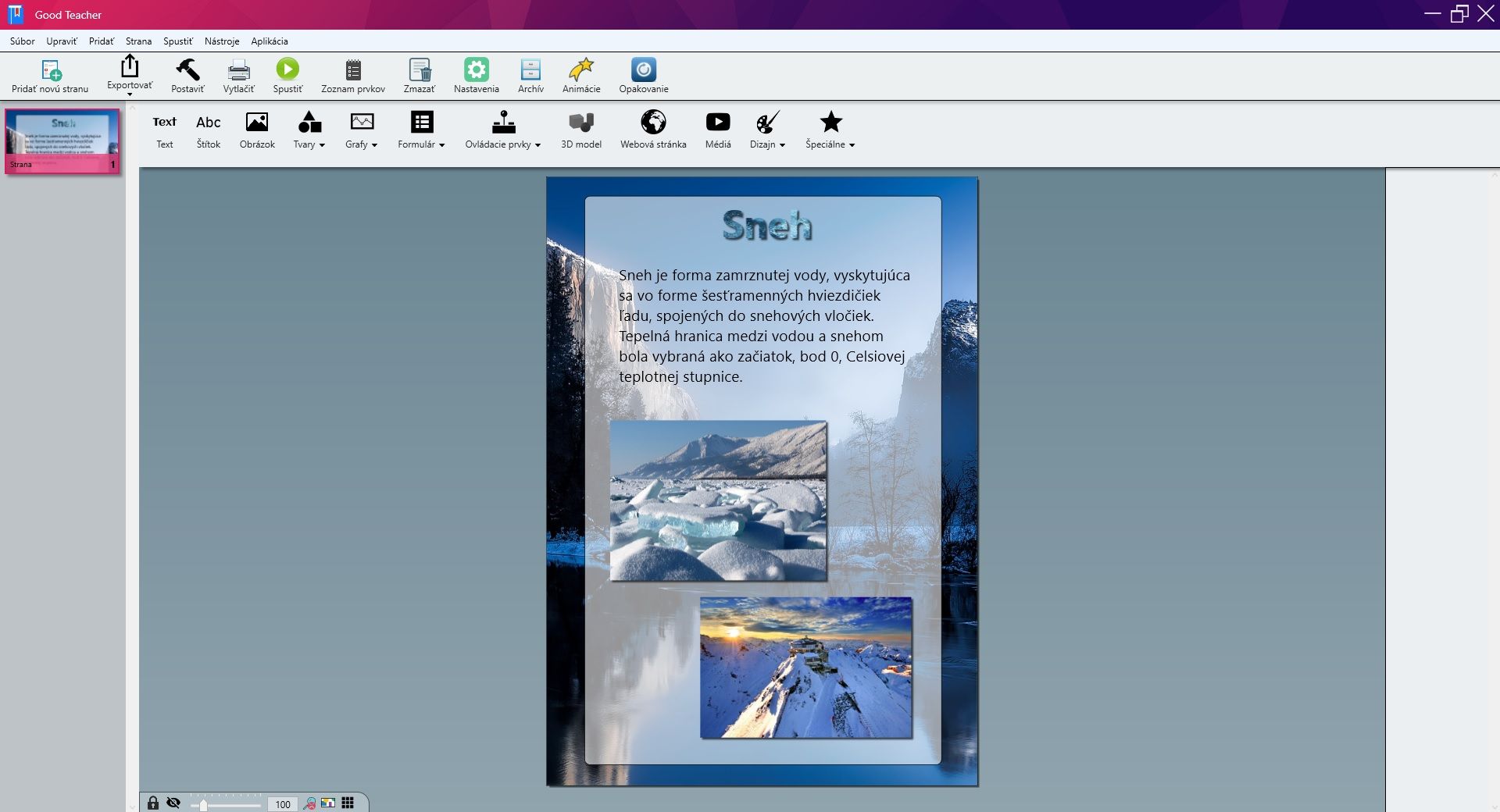Open the Nástroje menu
The image size is (1500, 812).
[222, 41]
